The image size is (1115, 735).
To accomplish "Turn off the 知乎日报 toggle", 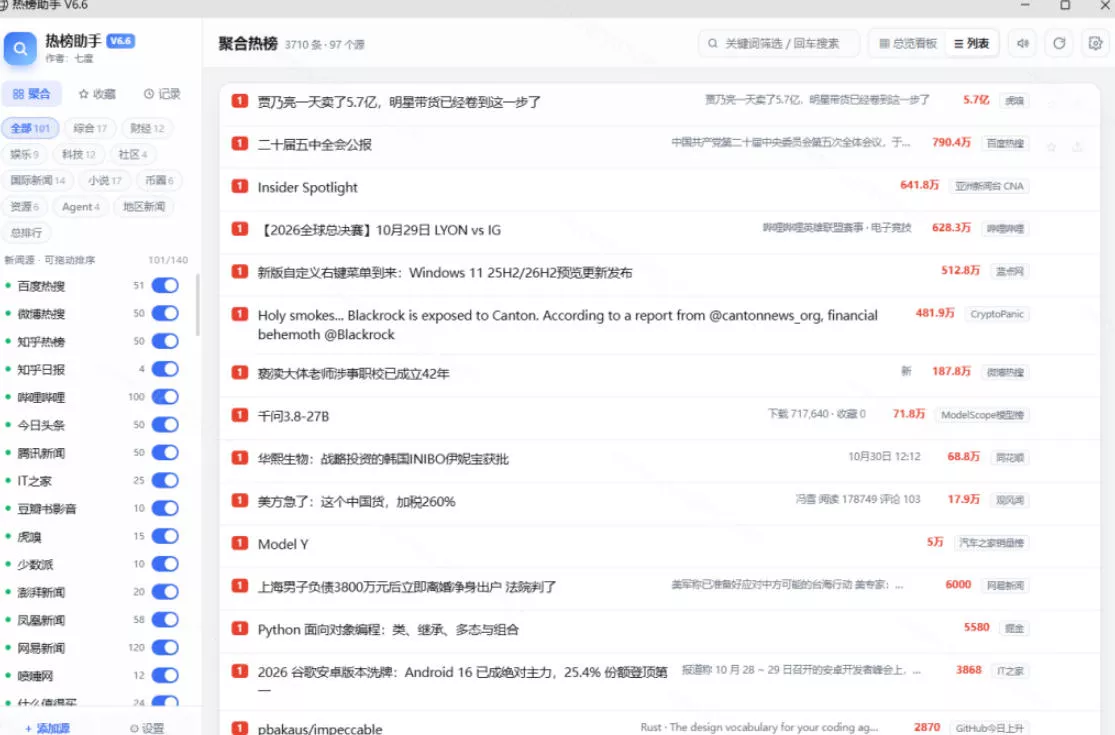I will pos(165,368).
